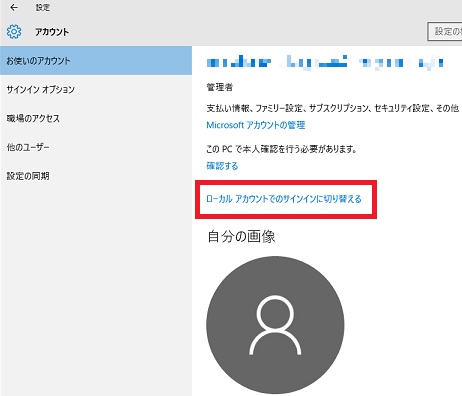The height and width of the screenshot is (396, 462).
Task: Click Microsoft アカウントの管理 link
Action: 256,125
